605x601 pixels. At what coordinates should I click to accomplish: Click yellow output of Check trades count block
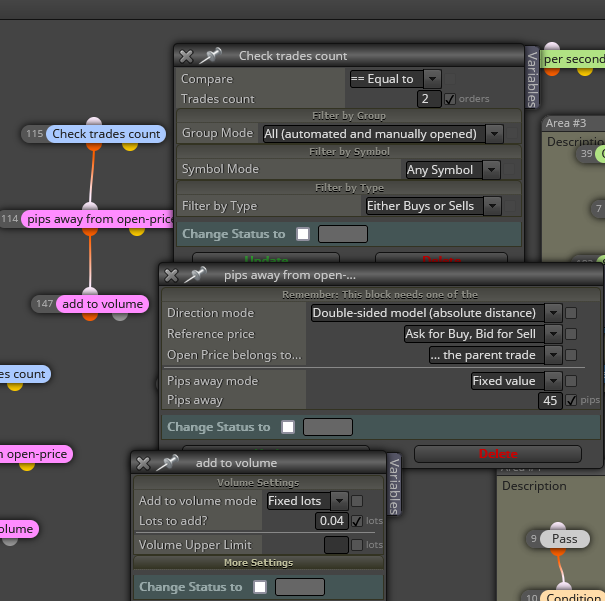(x=130, y=146)
